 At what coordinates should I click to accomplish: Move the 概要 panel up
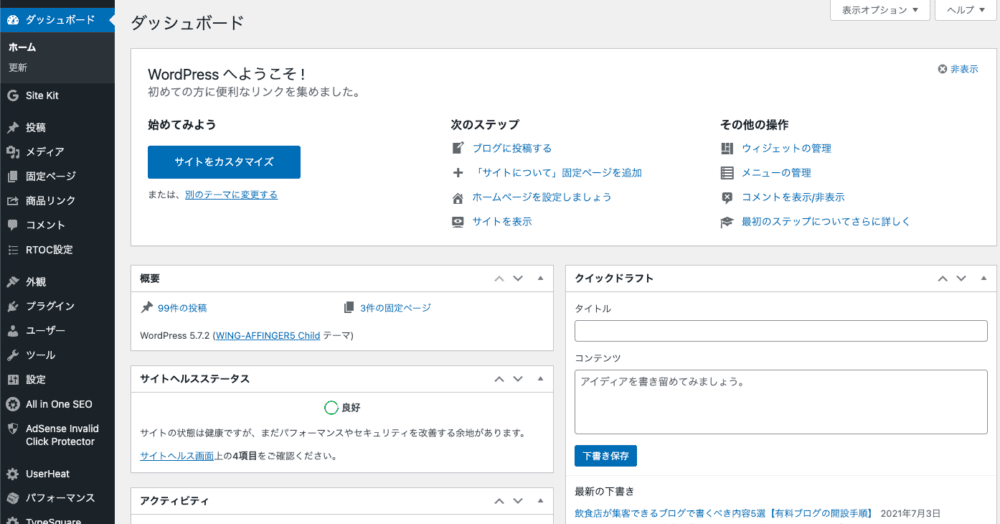499,279
